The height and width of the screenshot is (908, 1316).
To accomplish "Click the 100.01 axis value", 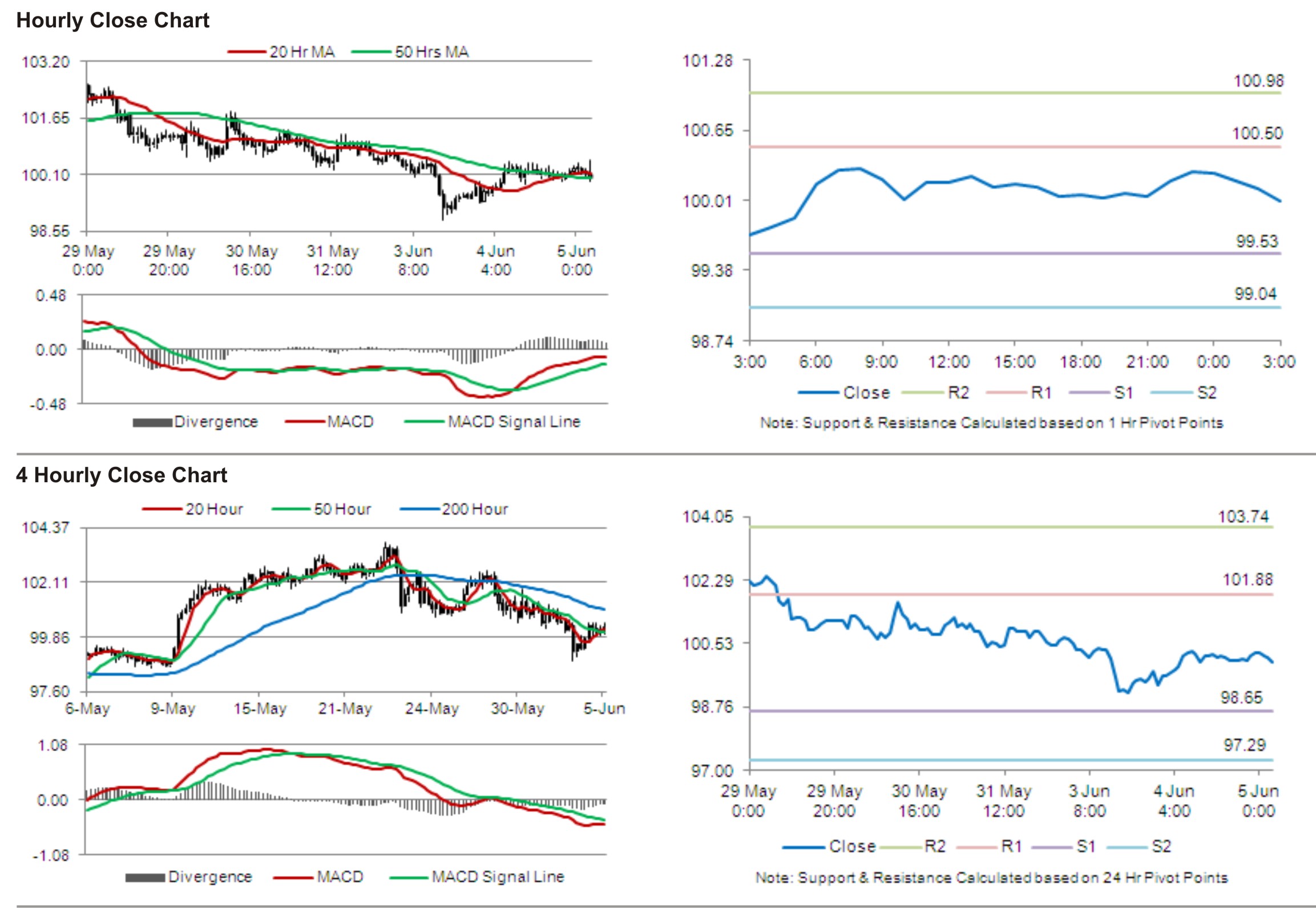I will click(708, 201).
